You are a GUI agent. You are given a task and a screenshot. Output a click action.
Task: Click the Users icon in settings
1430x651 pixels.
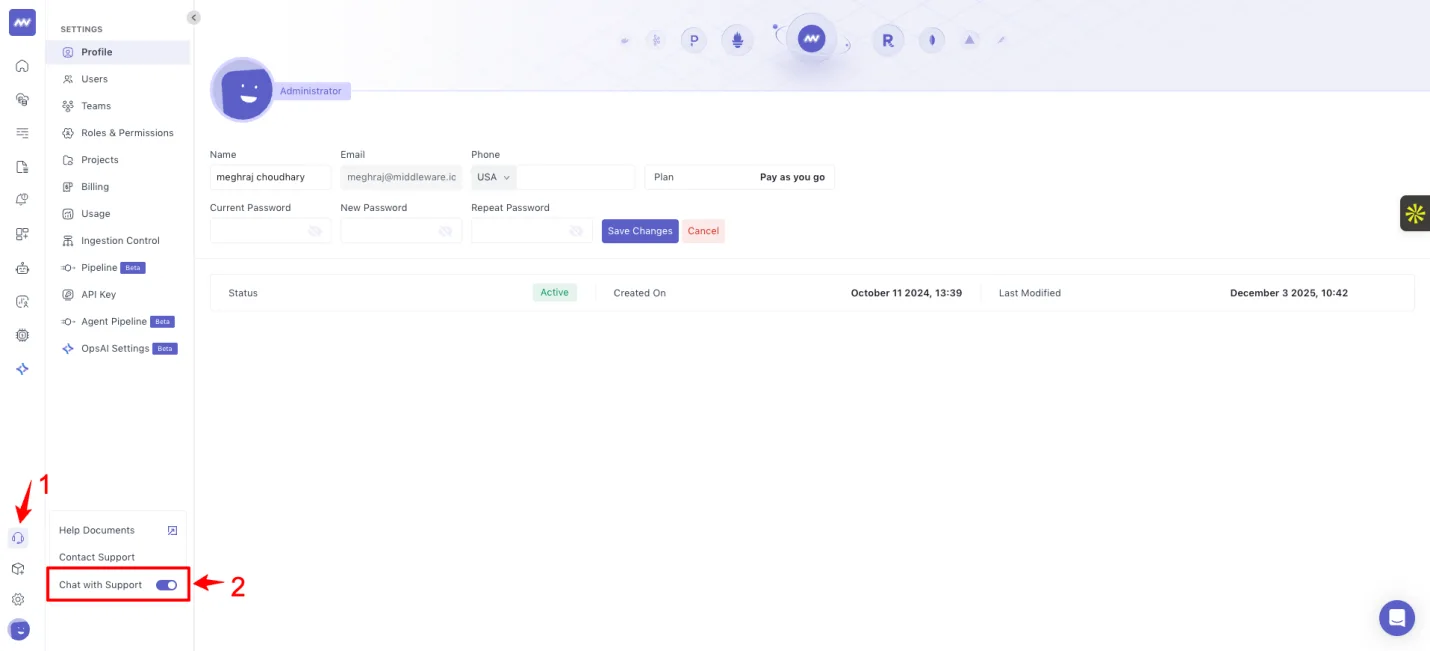pyautogui.click(x=68, y=79)
